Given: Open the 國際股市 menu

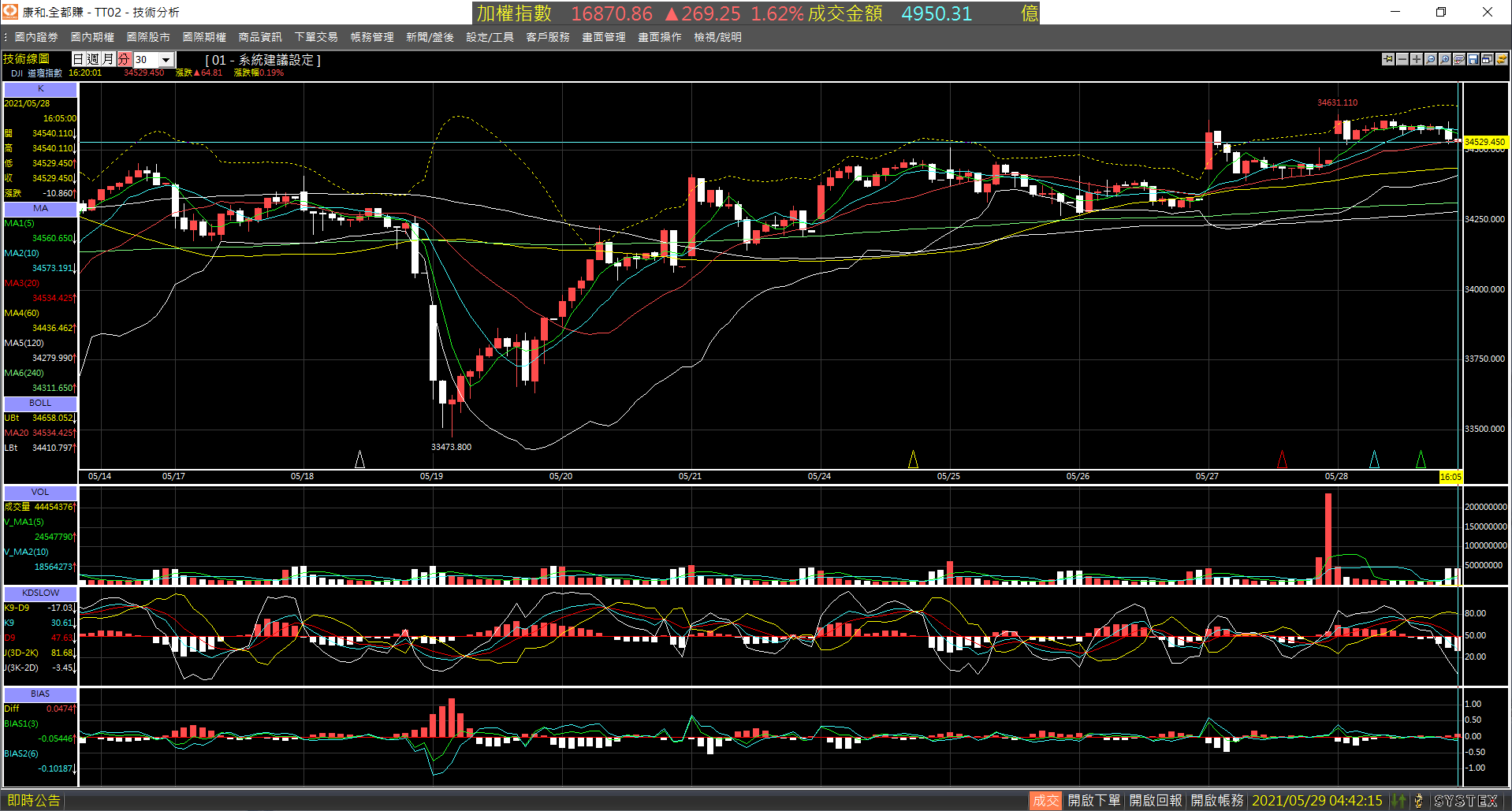Looking at the screenshot, I should [x=148, y=37].
